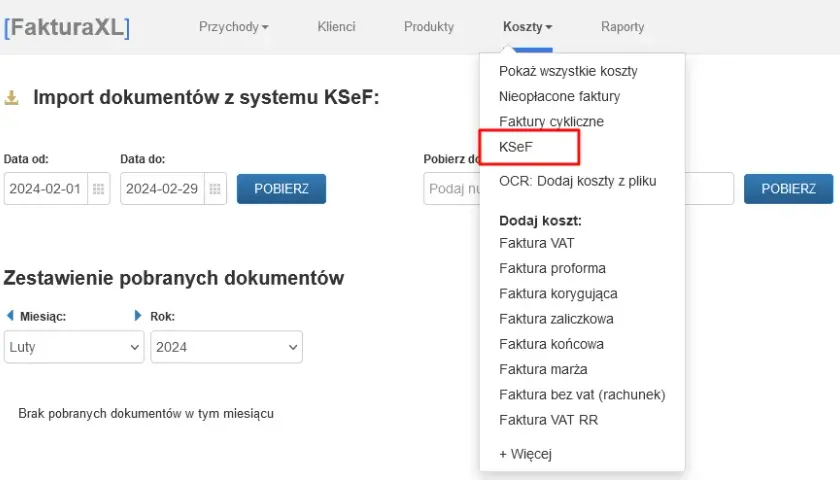Add a Faktura końcowa cost
The width and height of the screenshot is (840, 480).
pyautogui.click(x=551, y=344)
